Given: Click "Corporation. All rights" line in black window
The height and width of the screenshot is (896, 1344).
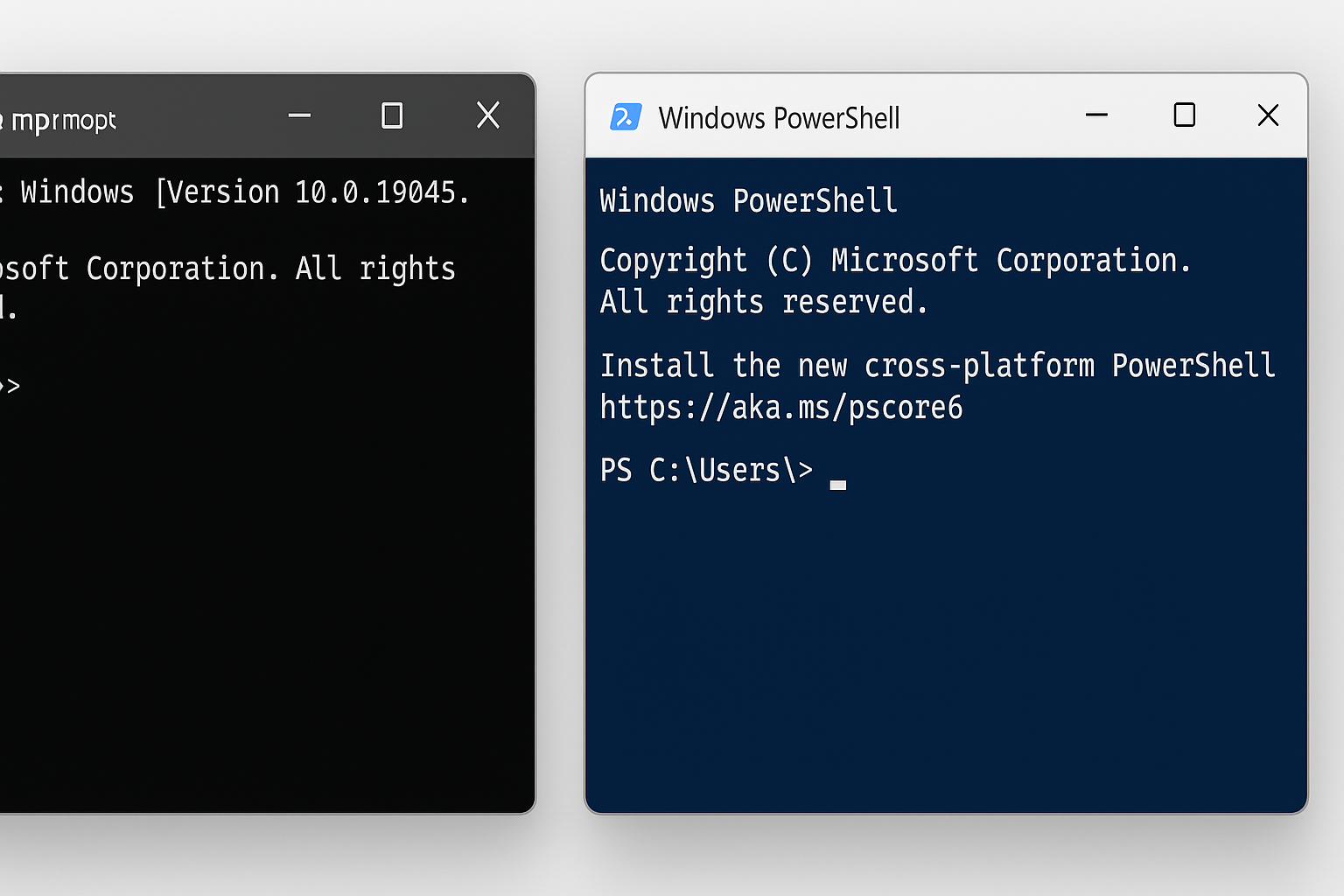Looking at the screenshot, I should click(270, 269).
